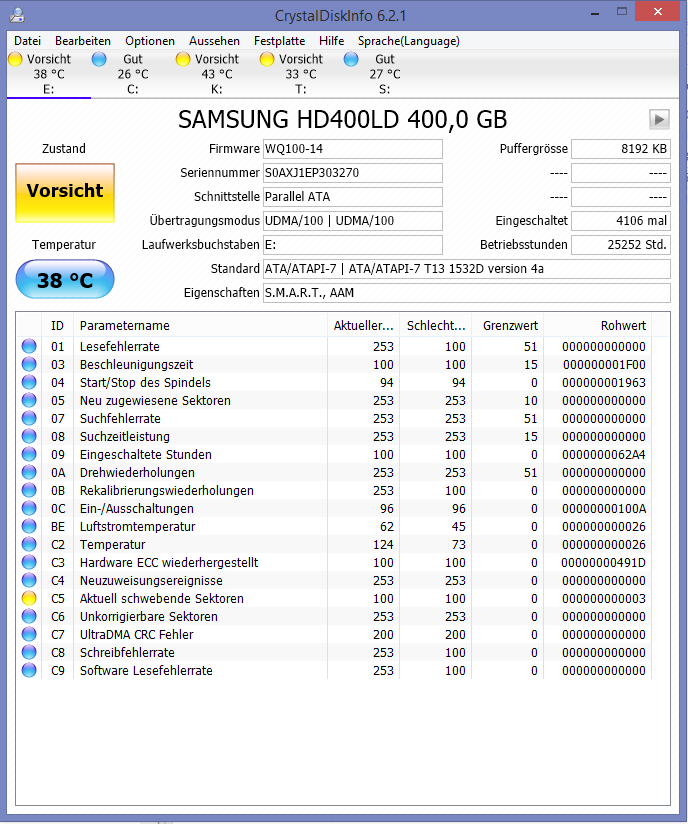This screenshot has width=688, height=824.
Task: Click status dot of Start/Stop des Spindels
Action: click(29, 382)
